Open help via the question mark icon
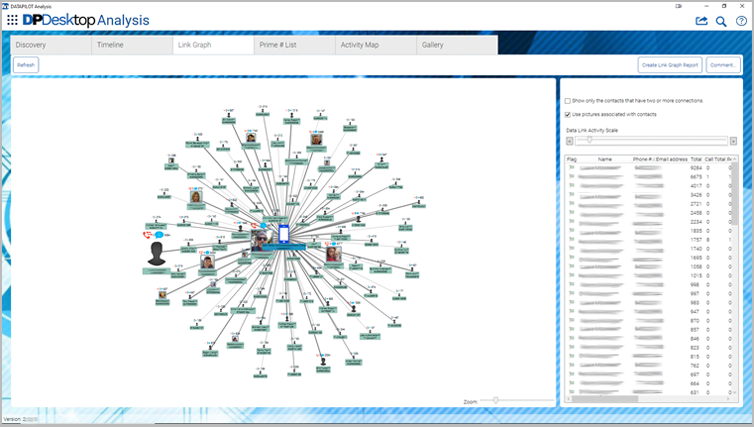The image size is (754, 427). click(x=741, y=20)
